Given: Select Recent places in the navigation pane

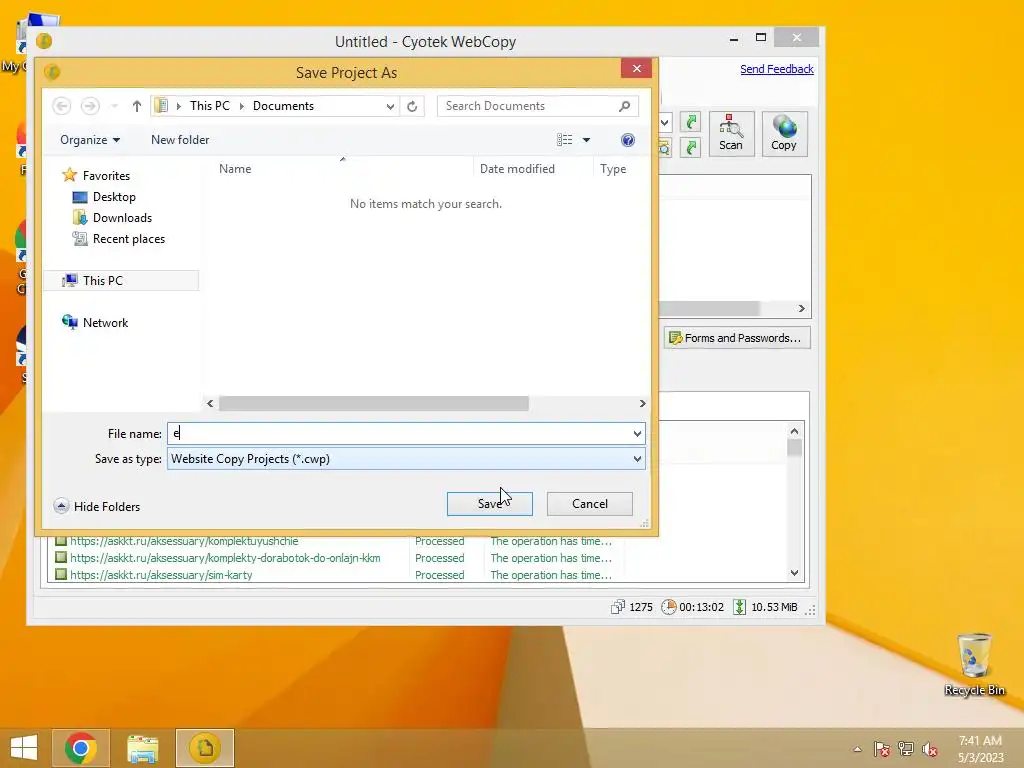Looking at the screenshot, I should pos(119,239).
